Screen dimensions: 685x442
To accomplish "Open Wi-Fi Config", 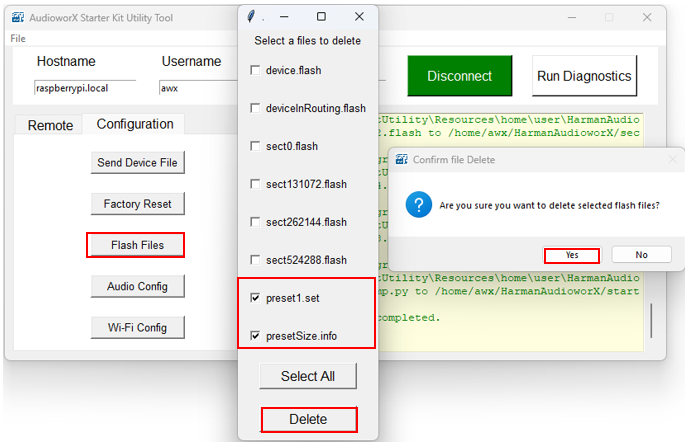I will 138,328.
